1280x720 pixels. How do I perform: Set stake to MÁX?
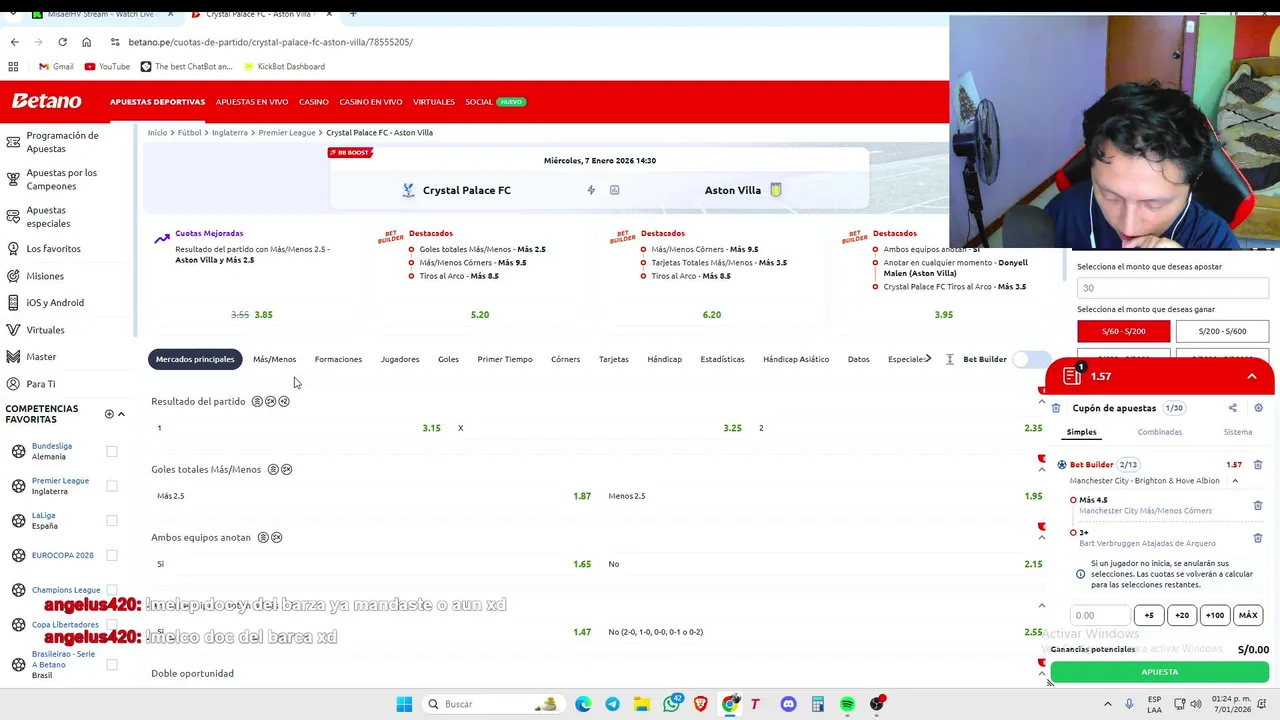(1248, 616)
